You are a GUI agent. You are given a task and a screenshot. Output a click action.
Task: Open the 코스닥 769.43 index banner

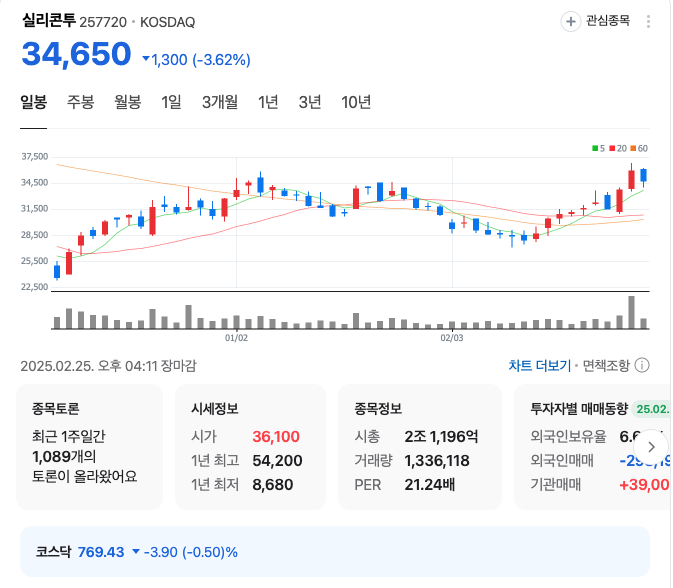coord(335,552)
